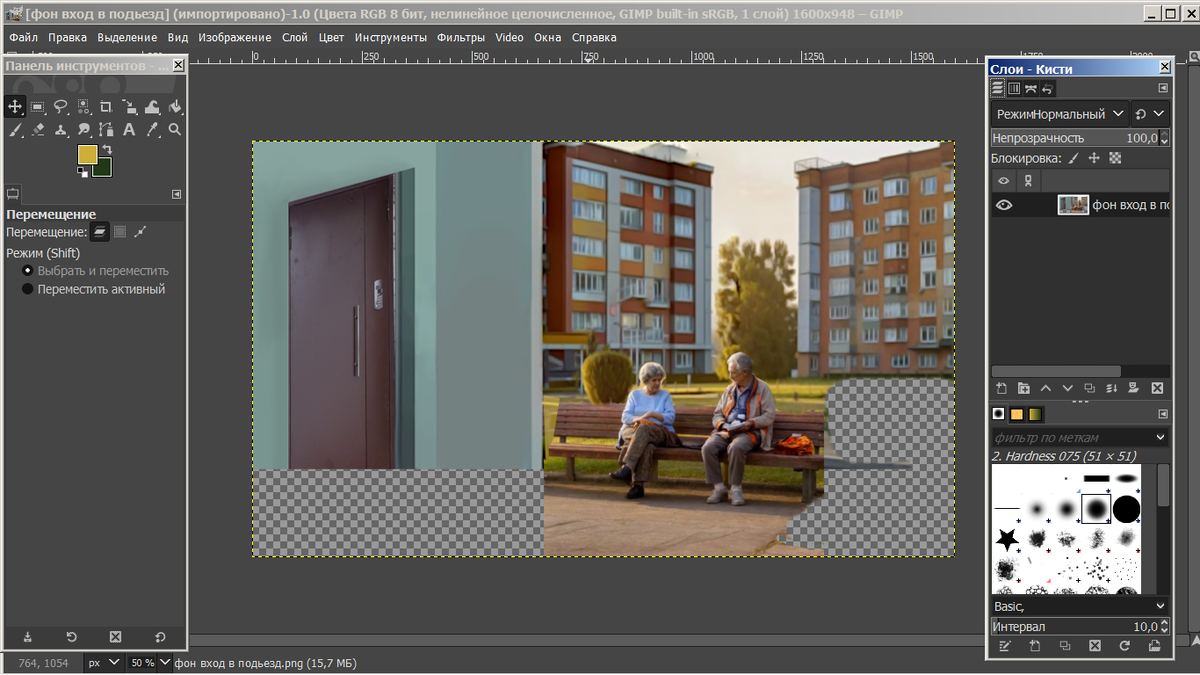This screenshot has width=1200, height=675.
Task: Duplicate the layer with the panel button
Action: [x=1090, y=388]
